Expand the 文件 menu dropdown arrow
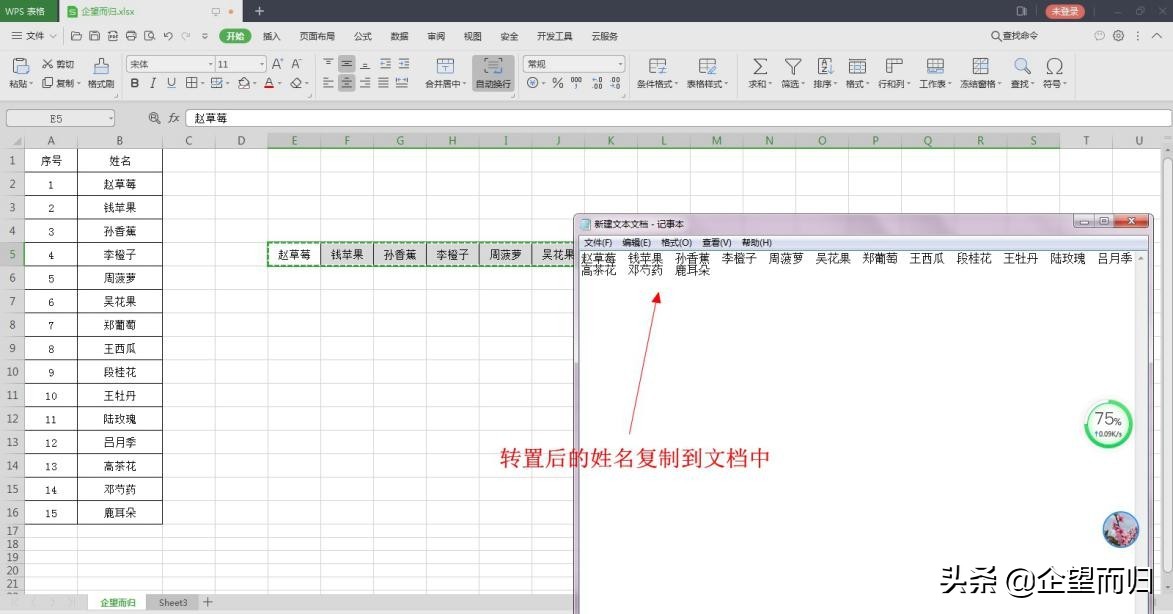Screen dimensions: 1173x614 (53, 36)
